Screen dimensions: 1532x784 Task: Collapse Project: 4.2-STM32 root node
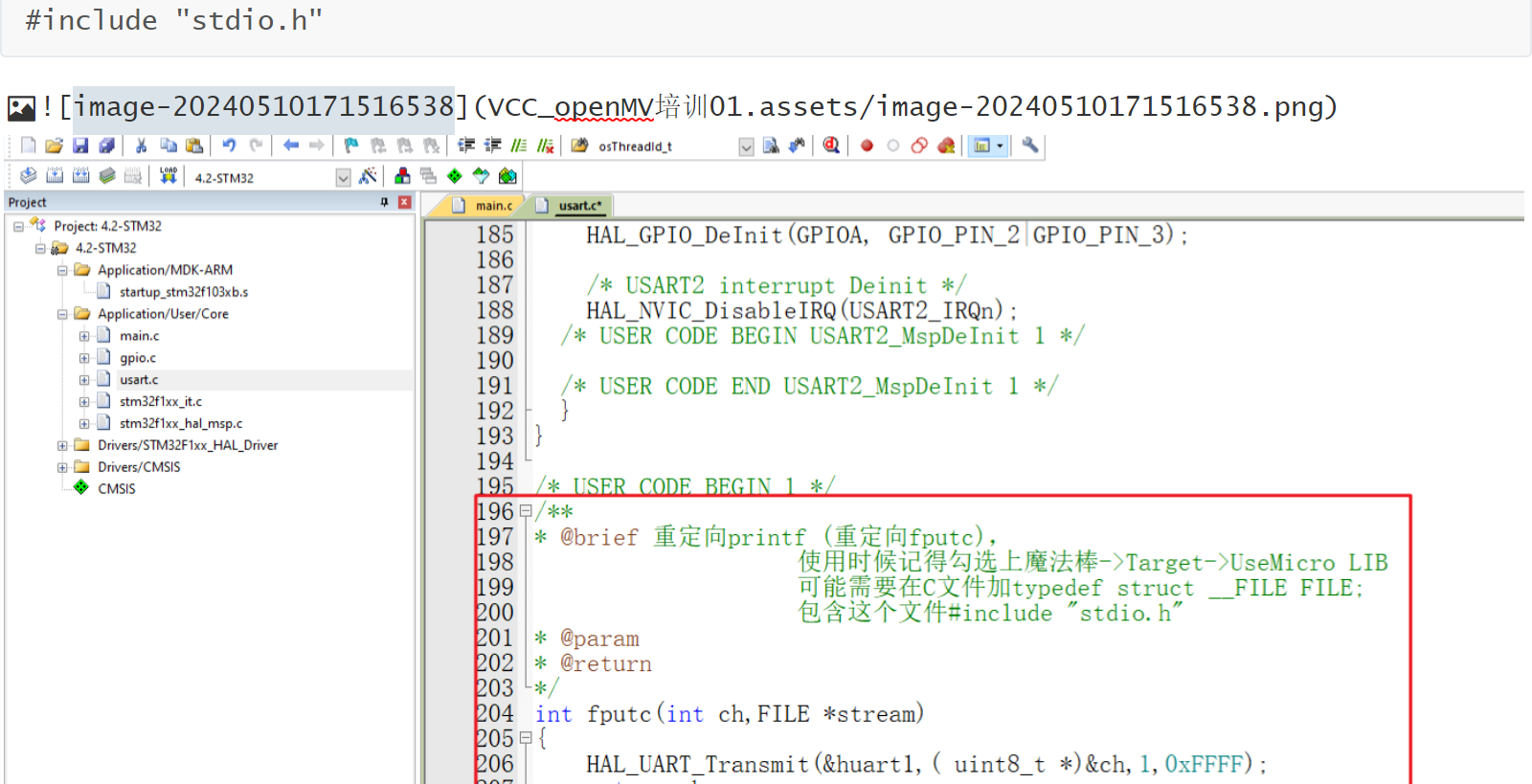point(18,226)
